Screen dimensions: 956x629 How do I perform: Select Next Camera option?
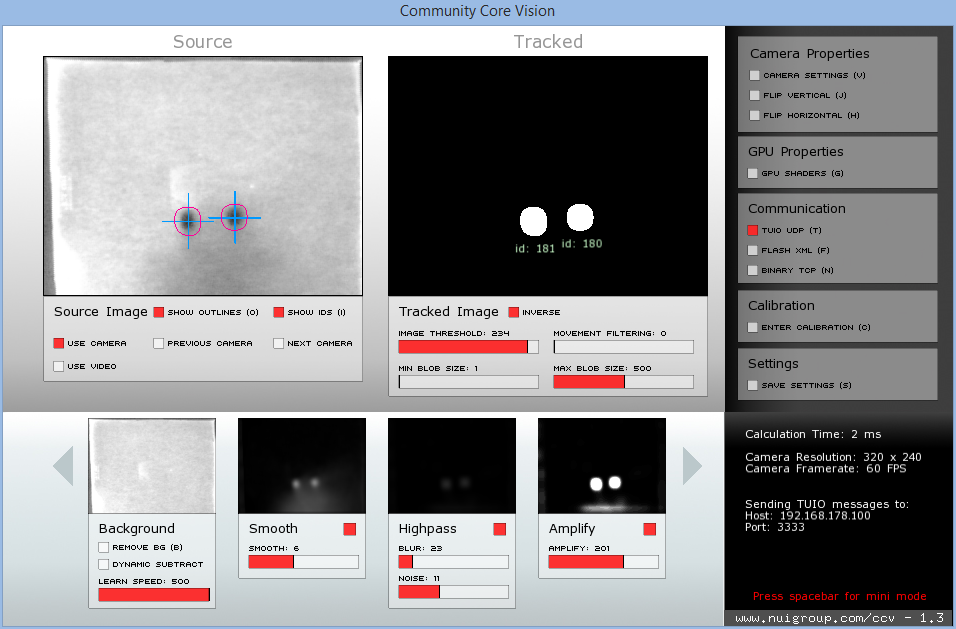point(279,343)
